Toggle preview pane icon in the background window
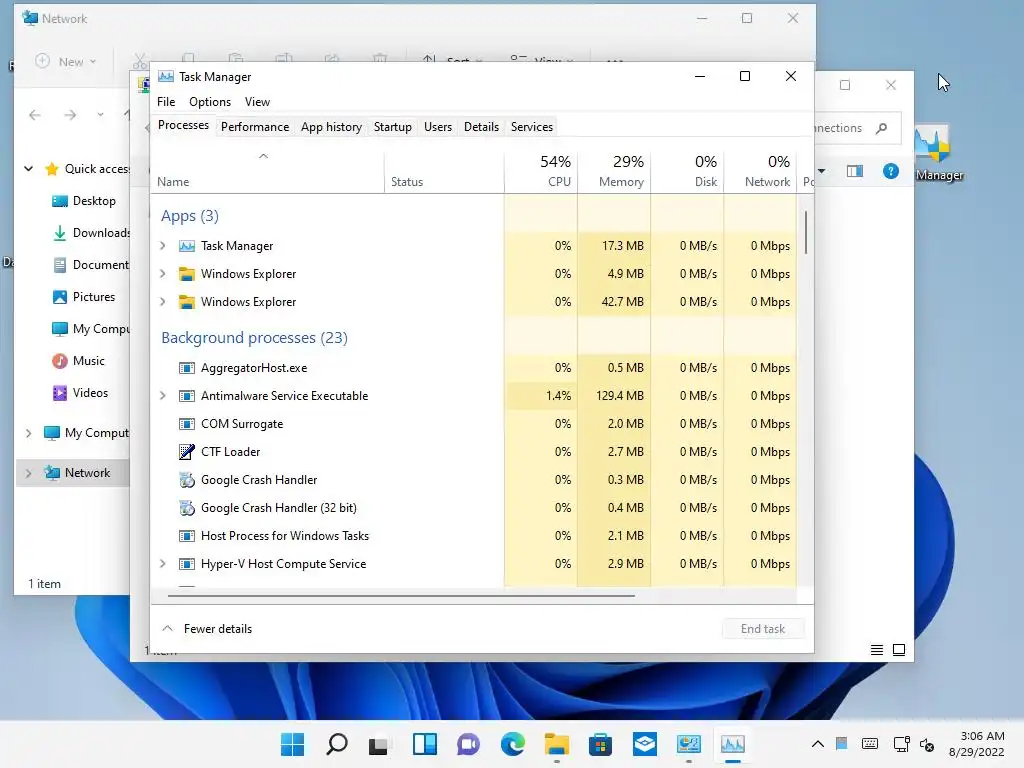Screen dimensions: 1024x768 point(855,171)
